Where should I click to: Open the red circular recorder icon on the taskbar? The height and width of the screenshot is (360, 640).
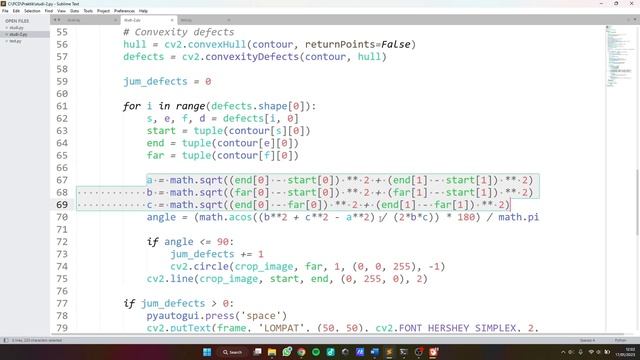click(x=419, y=352)
